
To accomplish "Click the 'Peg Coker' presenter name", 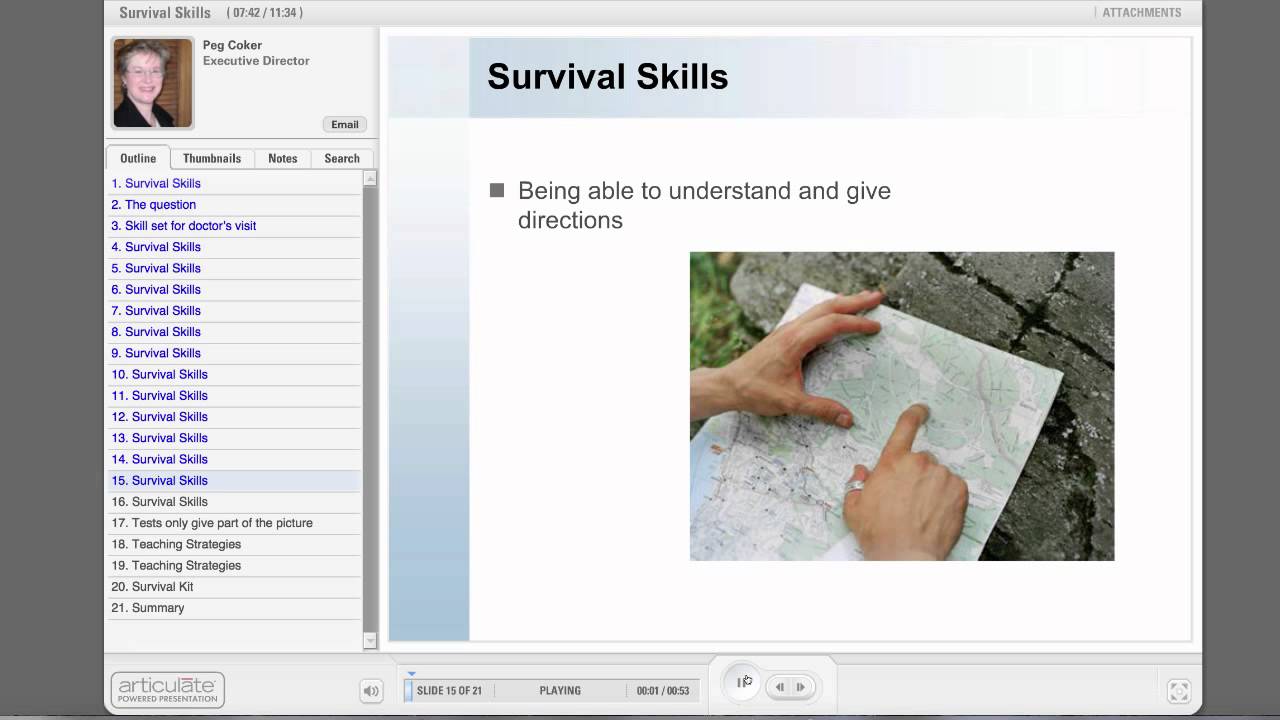I will coord(232,45).
